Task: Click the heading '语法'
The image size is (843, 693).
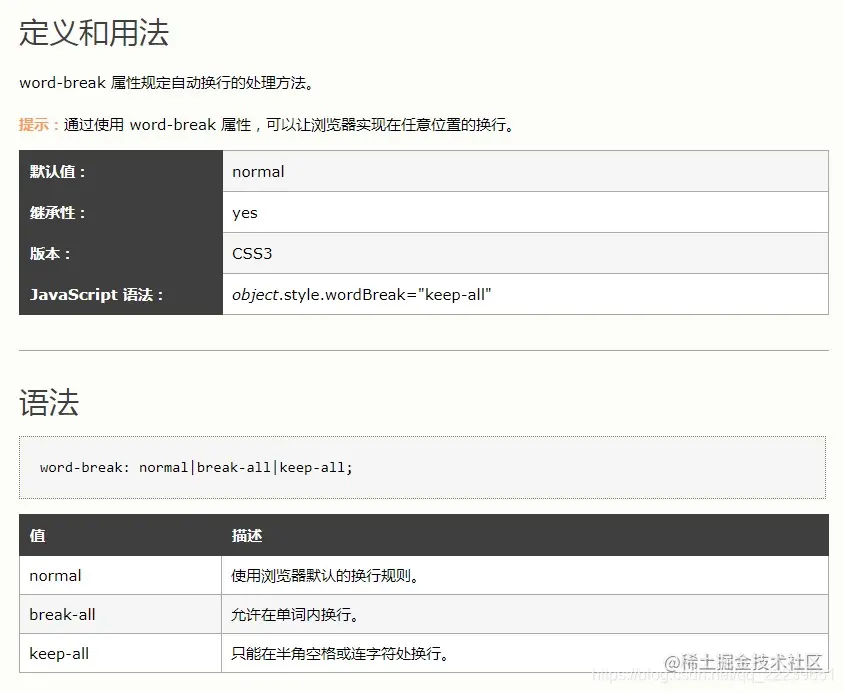Action: 49,403
